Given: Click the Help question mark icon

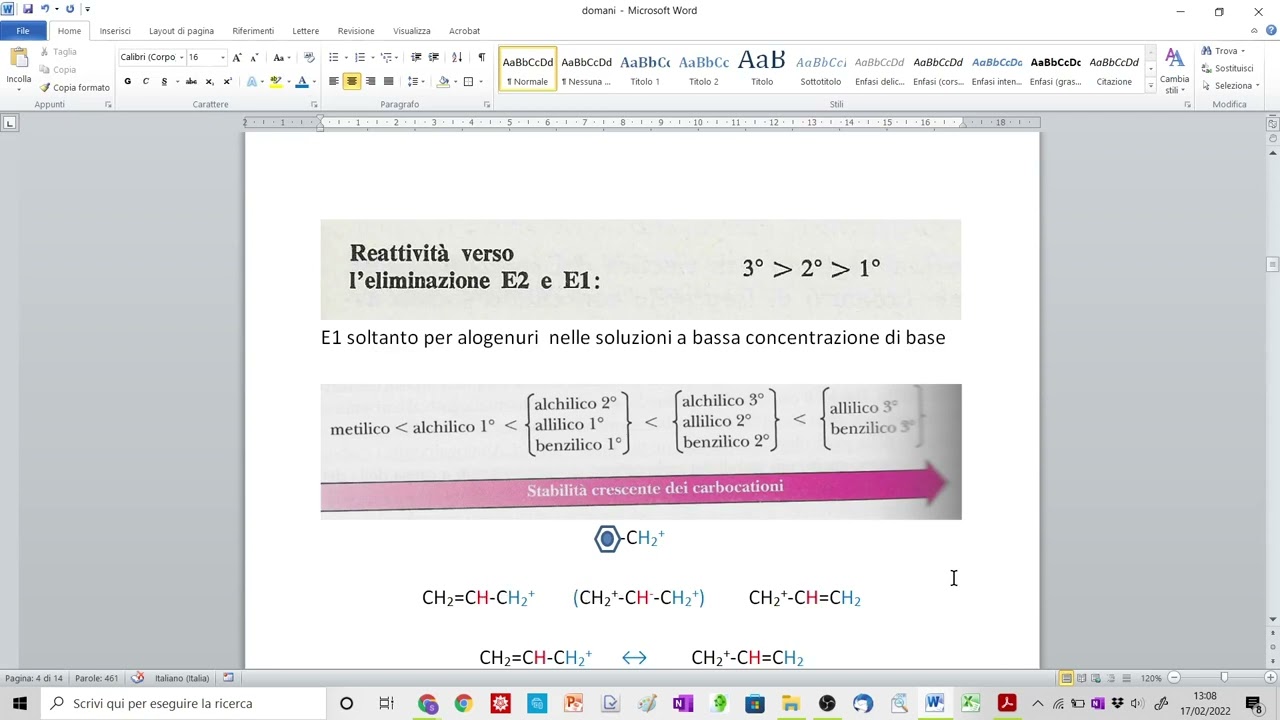Looking at the screenshot, I should coord(1270,30).
